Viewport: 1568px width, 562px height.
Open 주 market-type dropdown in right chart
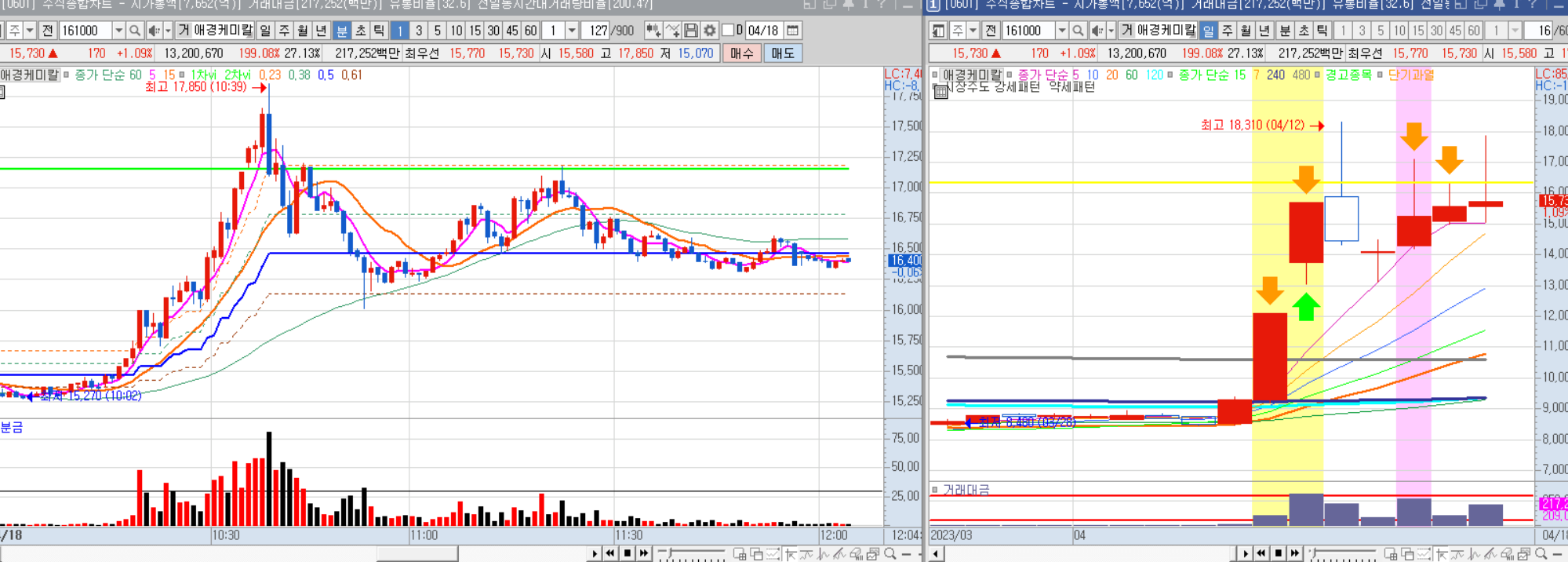[x=973, y=31]
